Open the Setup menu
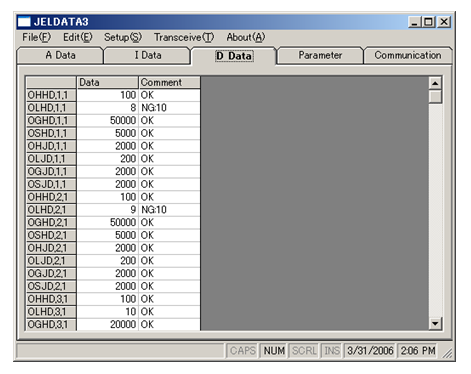Image resolution: width=471 pixels, height=374 pixels. tap(123, 37)
